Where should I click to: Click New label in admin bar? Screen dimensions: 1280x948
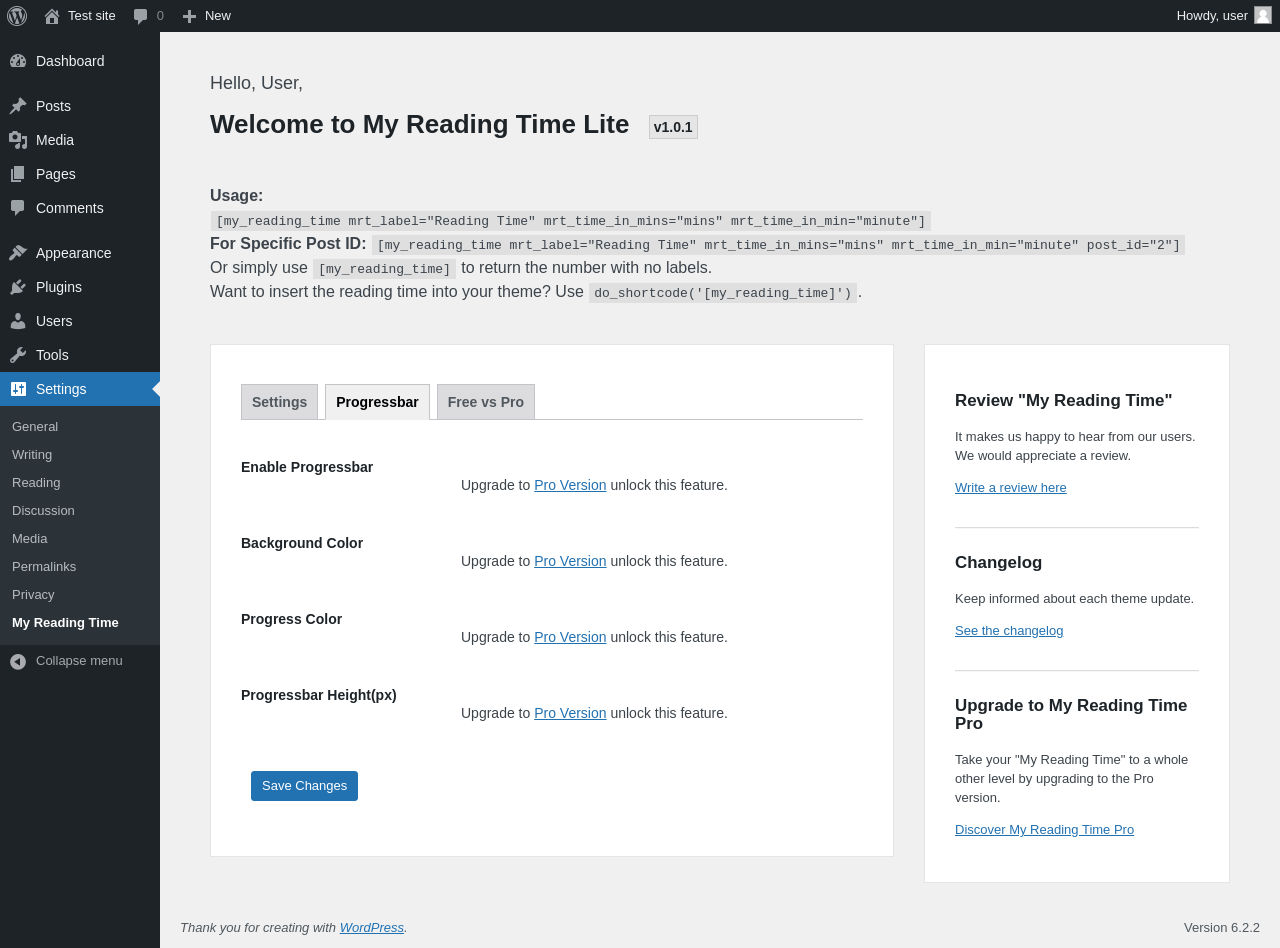(218, 16)
